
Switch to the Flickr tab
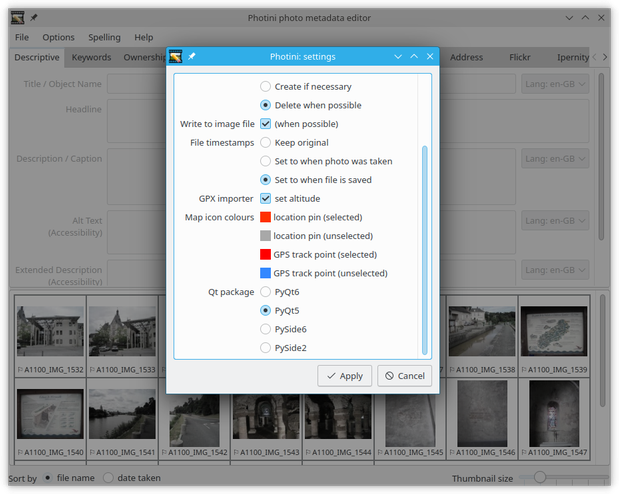[520, 58]
